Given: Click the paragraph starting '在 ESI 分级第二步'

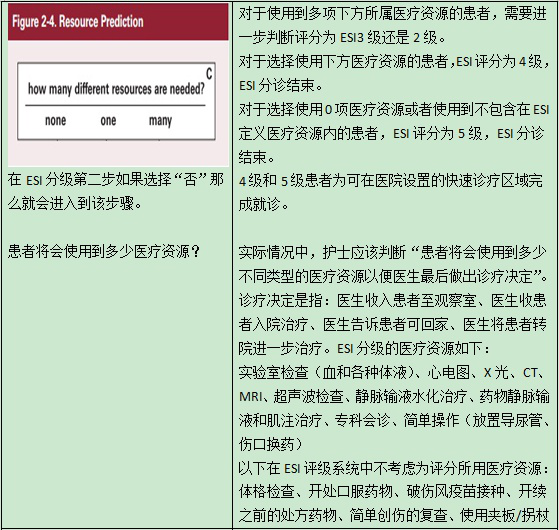Looking at the screenshot, I should [116, 192].
